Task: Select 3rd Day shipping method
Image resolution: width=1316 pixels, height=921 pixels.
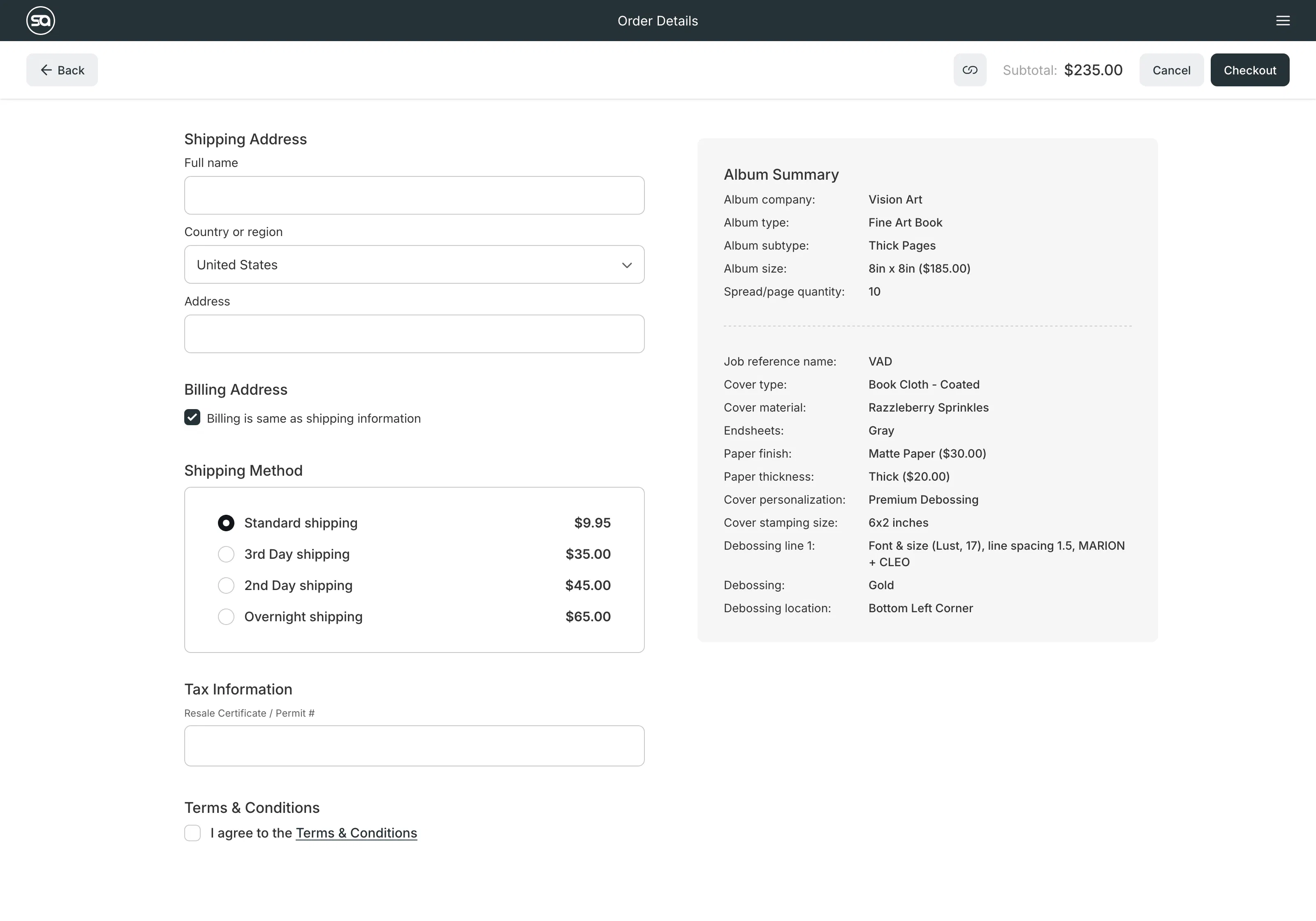Action: click(226, 554)
